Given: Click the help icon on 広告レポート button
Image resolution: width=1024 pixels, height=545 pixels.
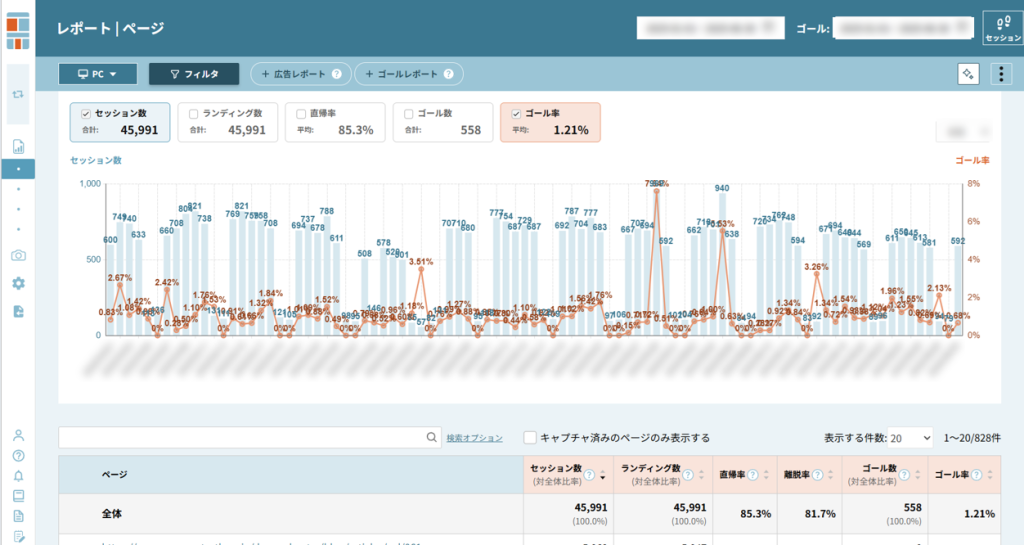Looking at the screenshot, I should click(x=336, y=74).
